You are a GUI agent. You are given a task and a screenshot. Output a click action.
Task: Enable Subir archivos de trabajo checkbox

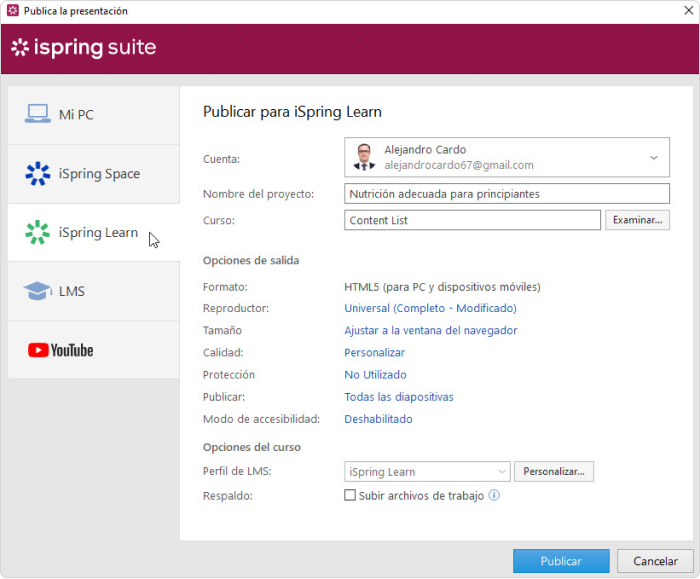[350, 495]
